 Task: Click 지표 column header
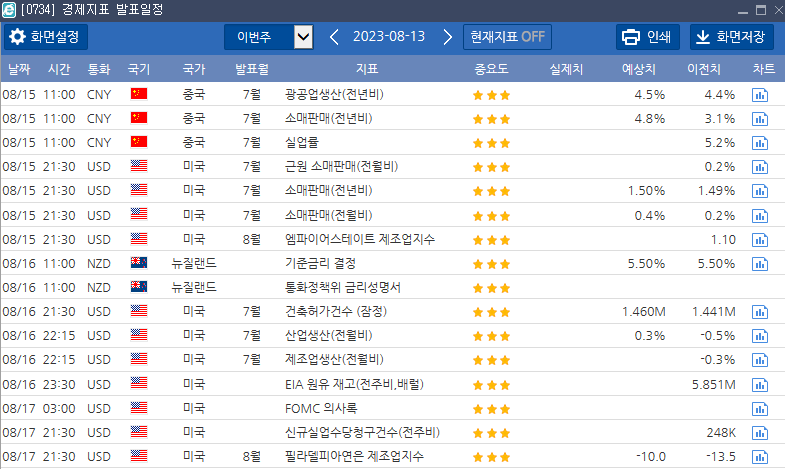tap(366, 69)
